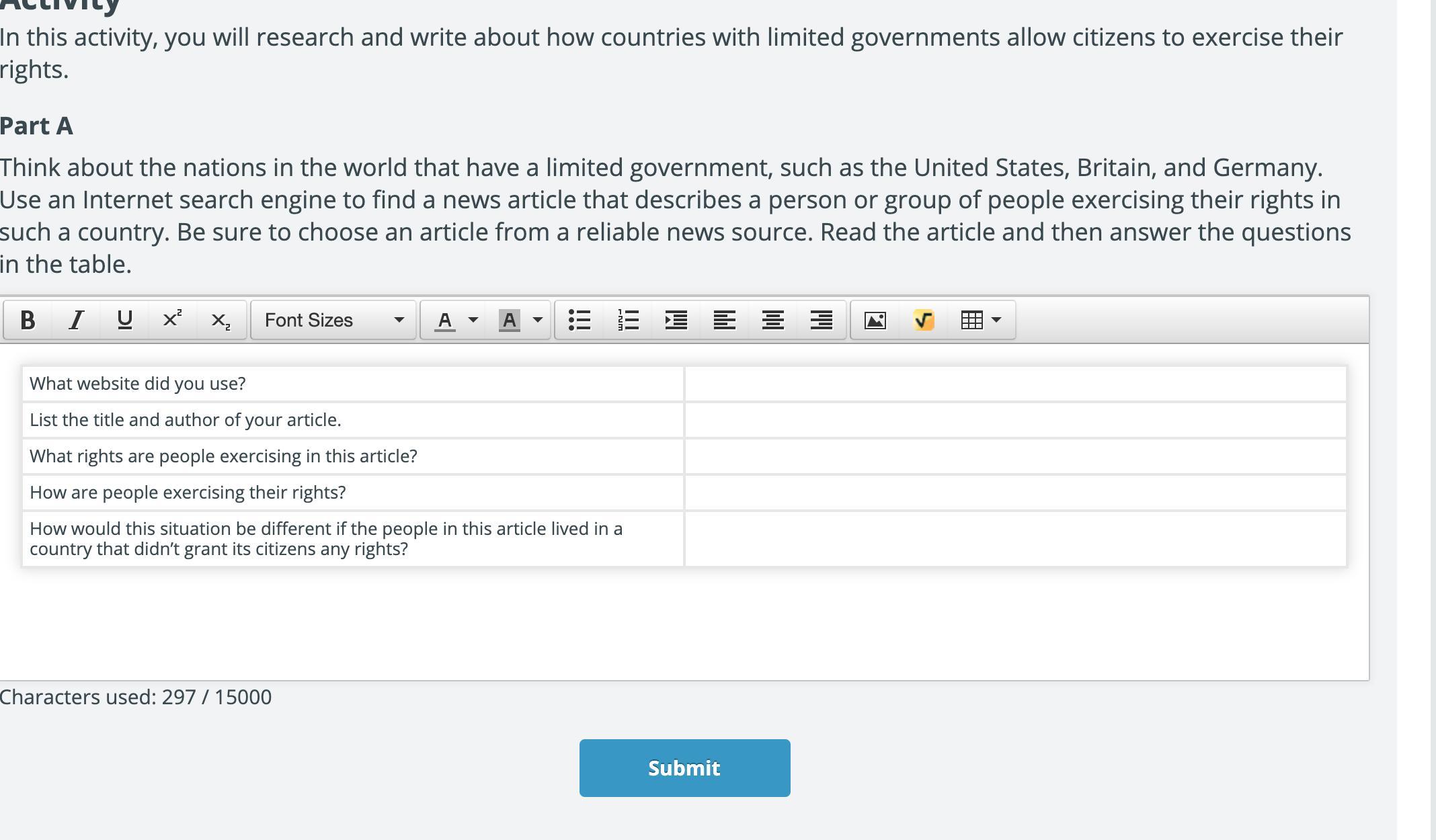
Task: Open the math equation editor
Action: [924, 321]
